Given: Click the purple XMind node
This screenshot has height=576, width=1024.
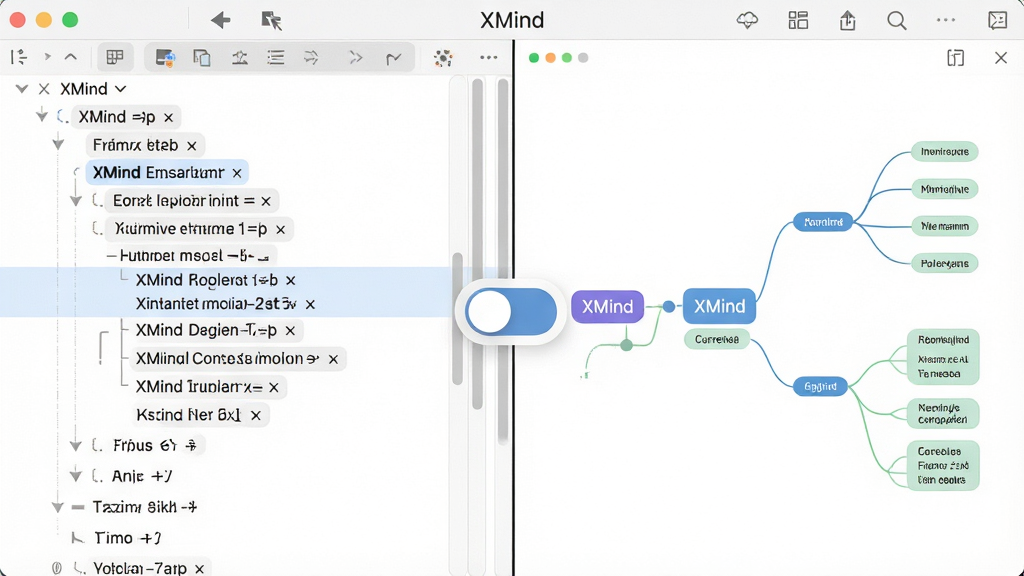Looking at the screenshot, I should [x=607, y=306].
